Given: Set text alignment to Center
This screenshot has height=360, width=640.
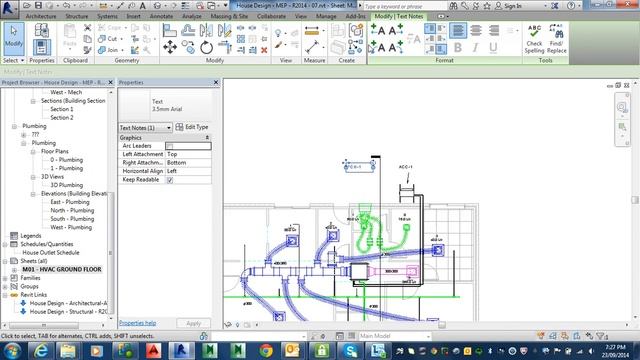Looking at the screenshot, I should click(476, 30).
